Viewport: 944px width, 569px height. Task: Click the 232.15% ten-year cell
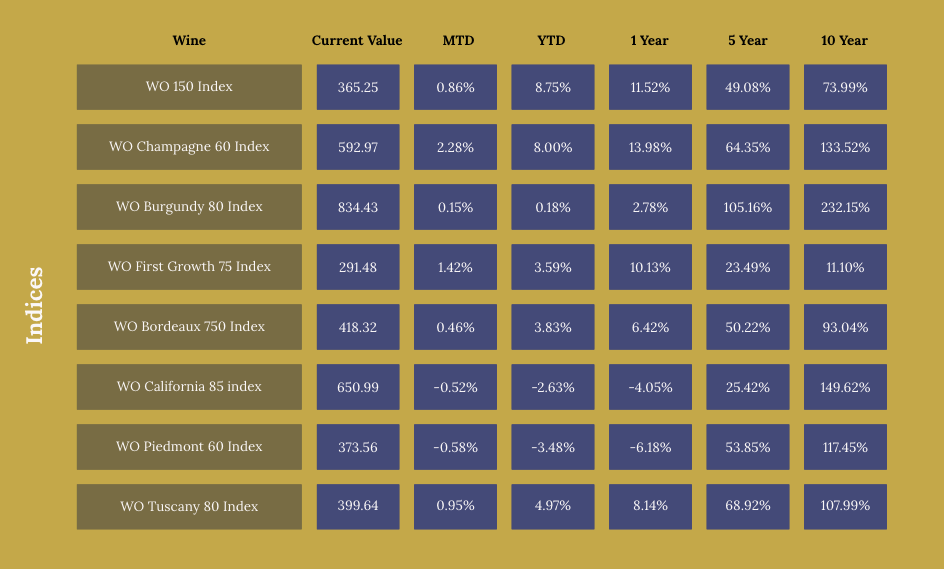(845, 207)
